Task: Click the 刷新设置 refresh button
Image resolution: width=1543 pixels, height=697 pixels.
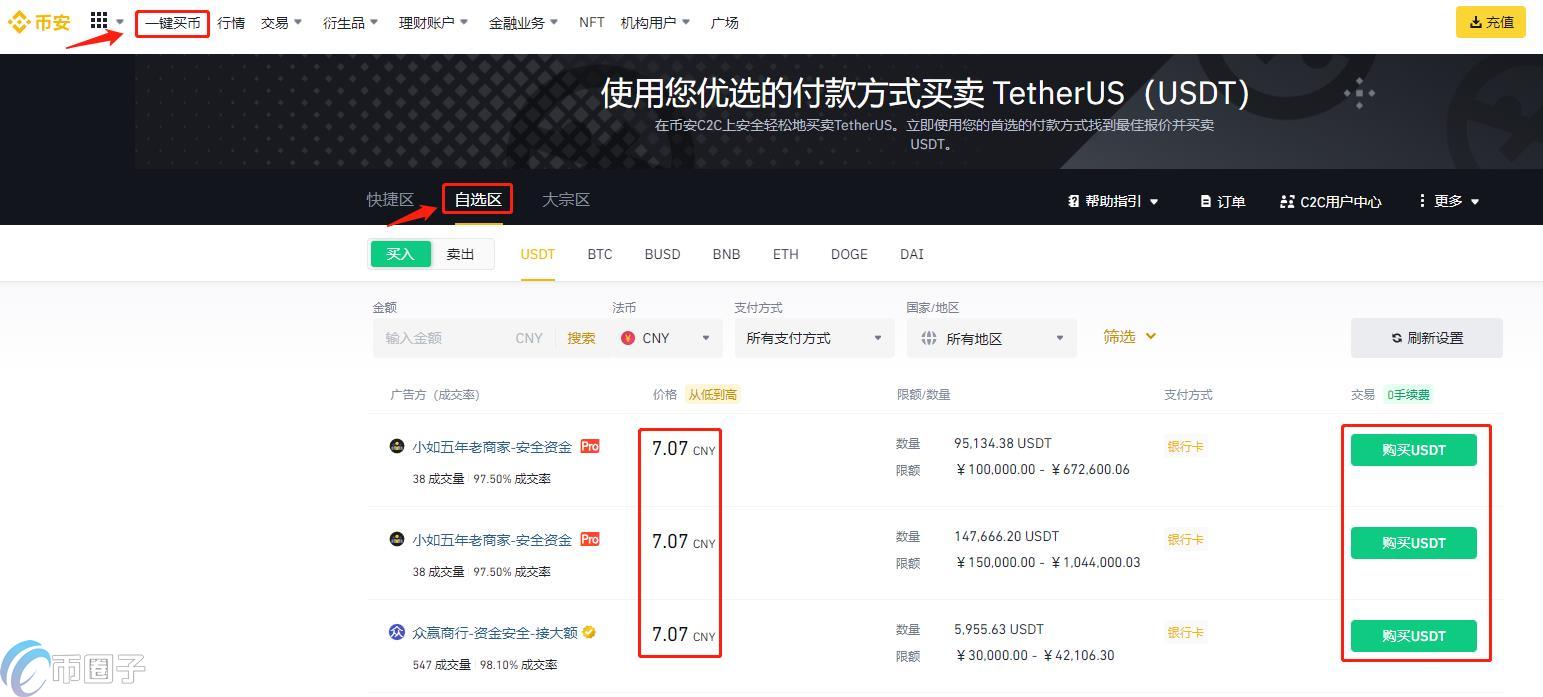Action: click(x=1426, y=338)
